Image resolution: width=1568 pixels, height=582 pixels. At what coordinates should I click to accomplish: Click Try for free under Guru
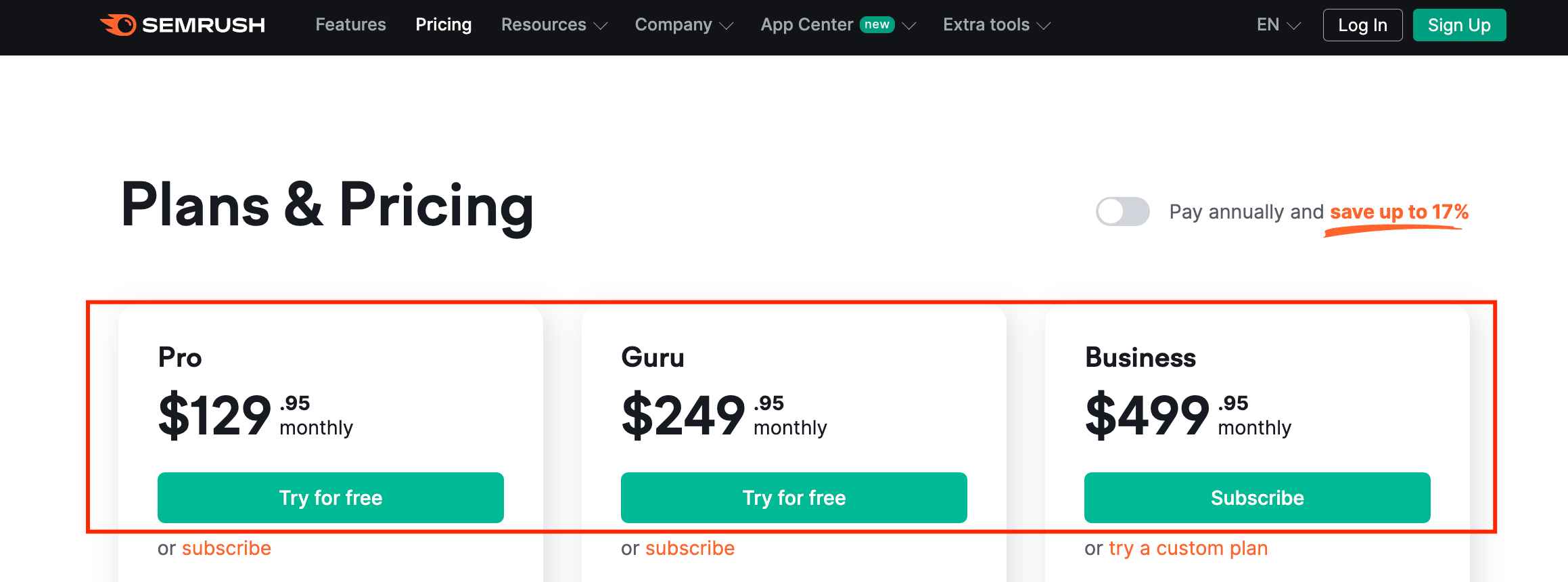[x=793, y=497]
